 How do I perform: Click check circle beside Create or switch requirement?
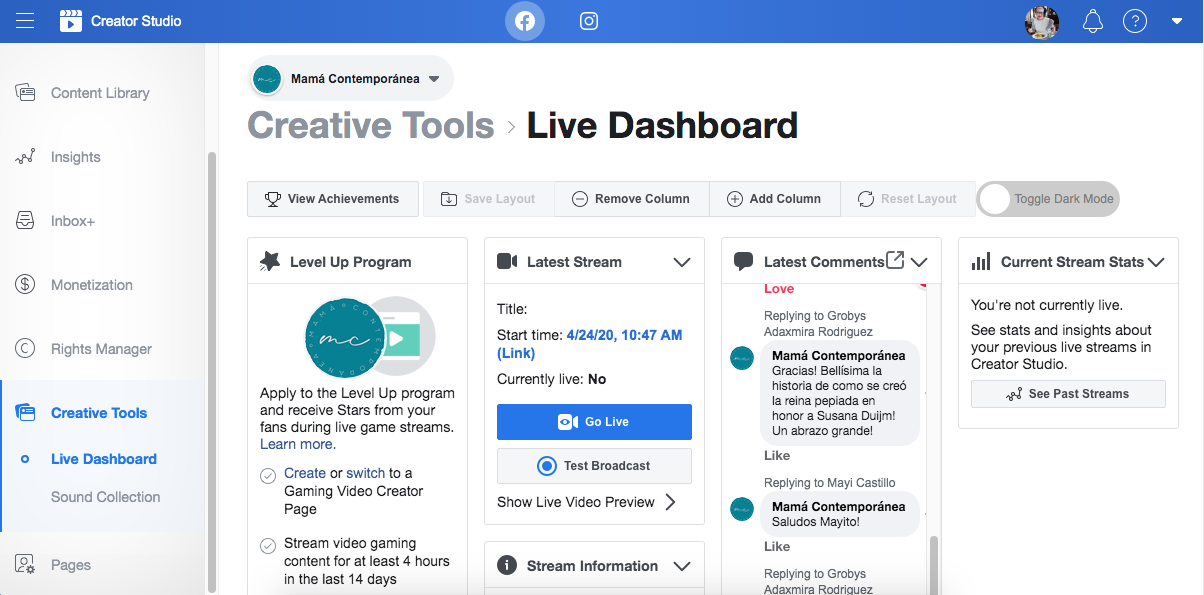268,476
